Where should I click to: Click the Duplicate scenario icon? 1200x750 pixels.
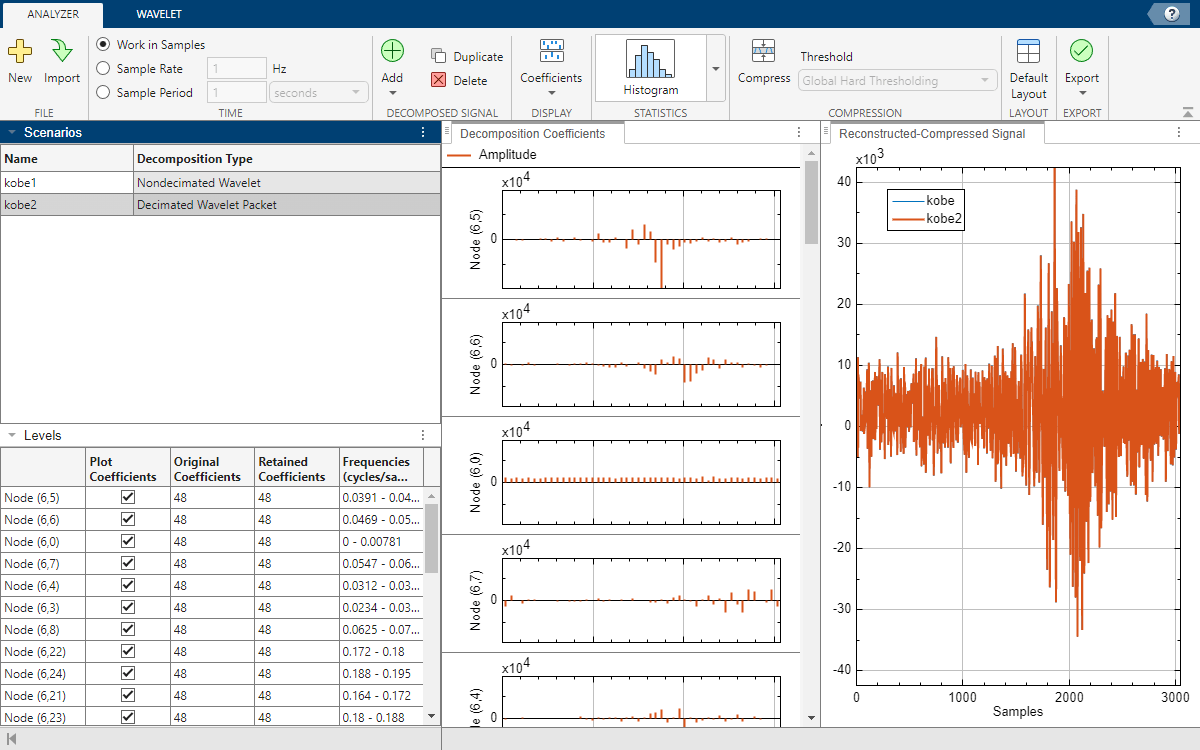[x=439, y=57]
